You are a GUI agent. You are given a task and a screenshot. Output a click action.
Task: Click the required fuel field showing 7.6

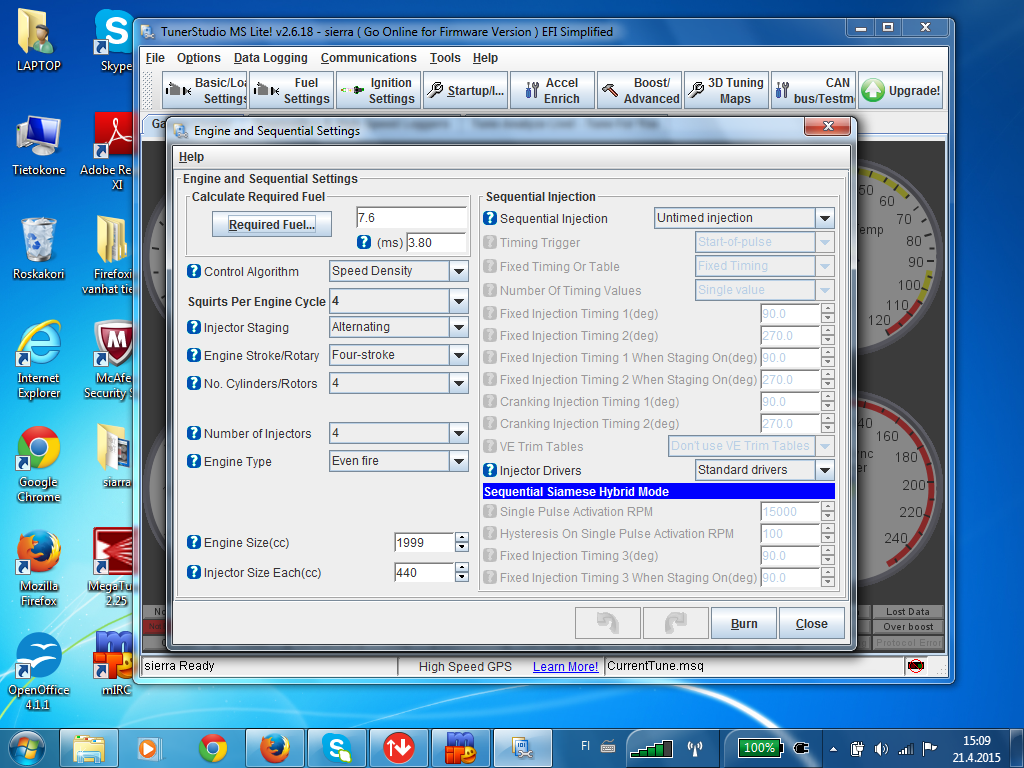click(x=411, y=217)
